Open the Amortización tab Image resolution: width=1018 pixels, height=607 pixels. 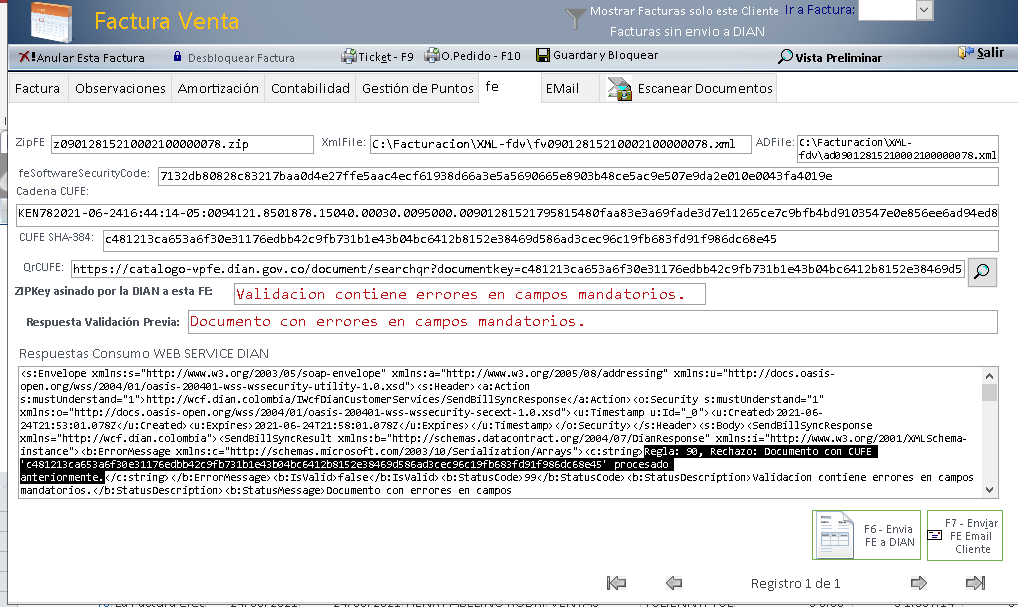point(218,88)
